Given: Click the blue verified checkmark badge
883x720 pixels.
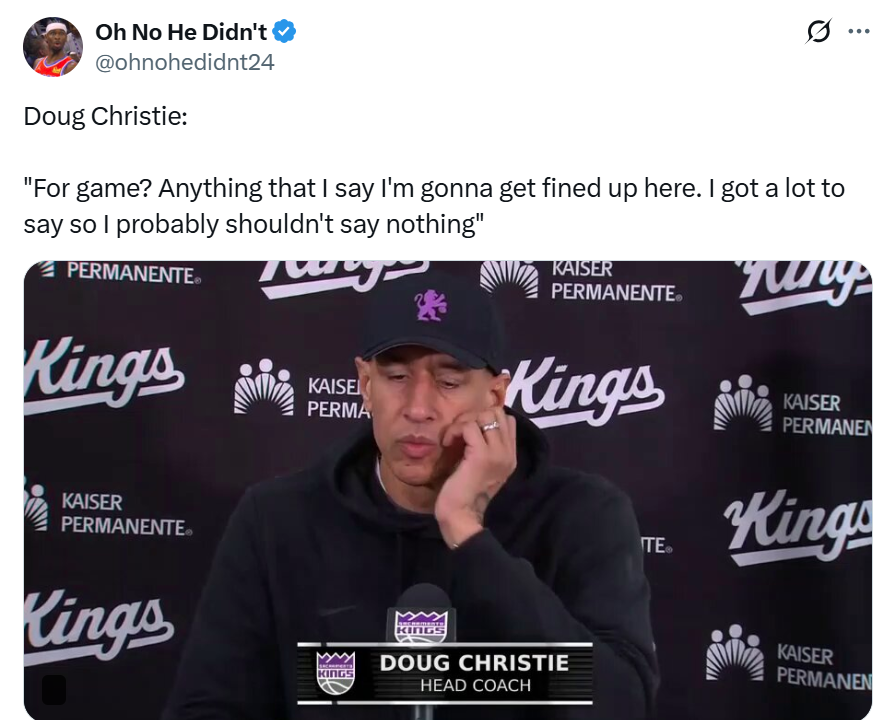Looking at the screenshot, I should 285,32.
